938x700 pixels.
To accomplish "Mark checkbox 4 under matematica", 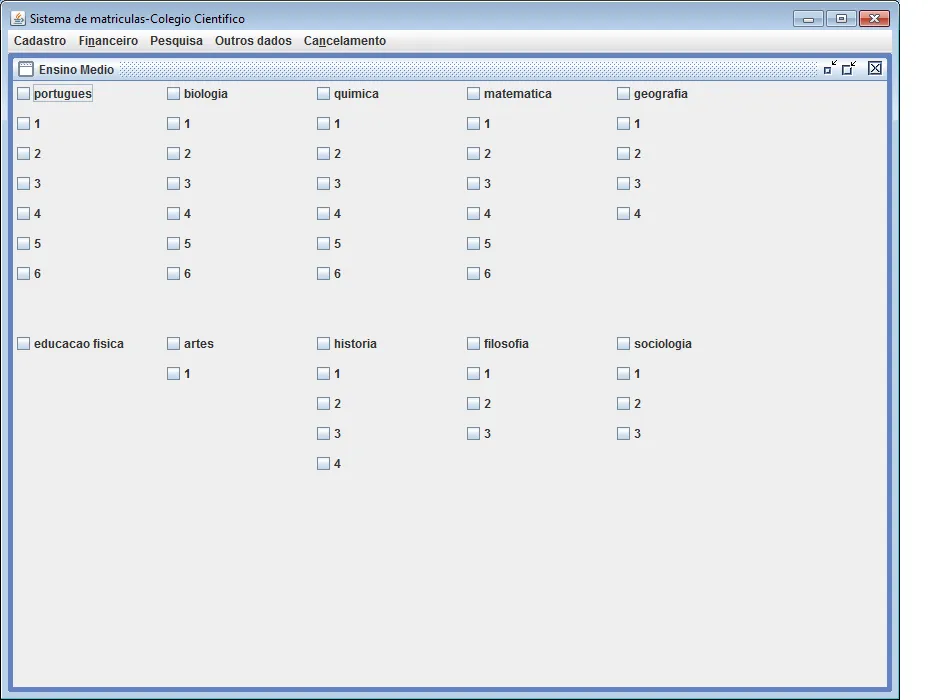I will point(473,213).
